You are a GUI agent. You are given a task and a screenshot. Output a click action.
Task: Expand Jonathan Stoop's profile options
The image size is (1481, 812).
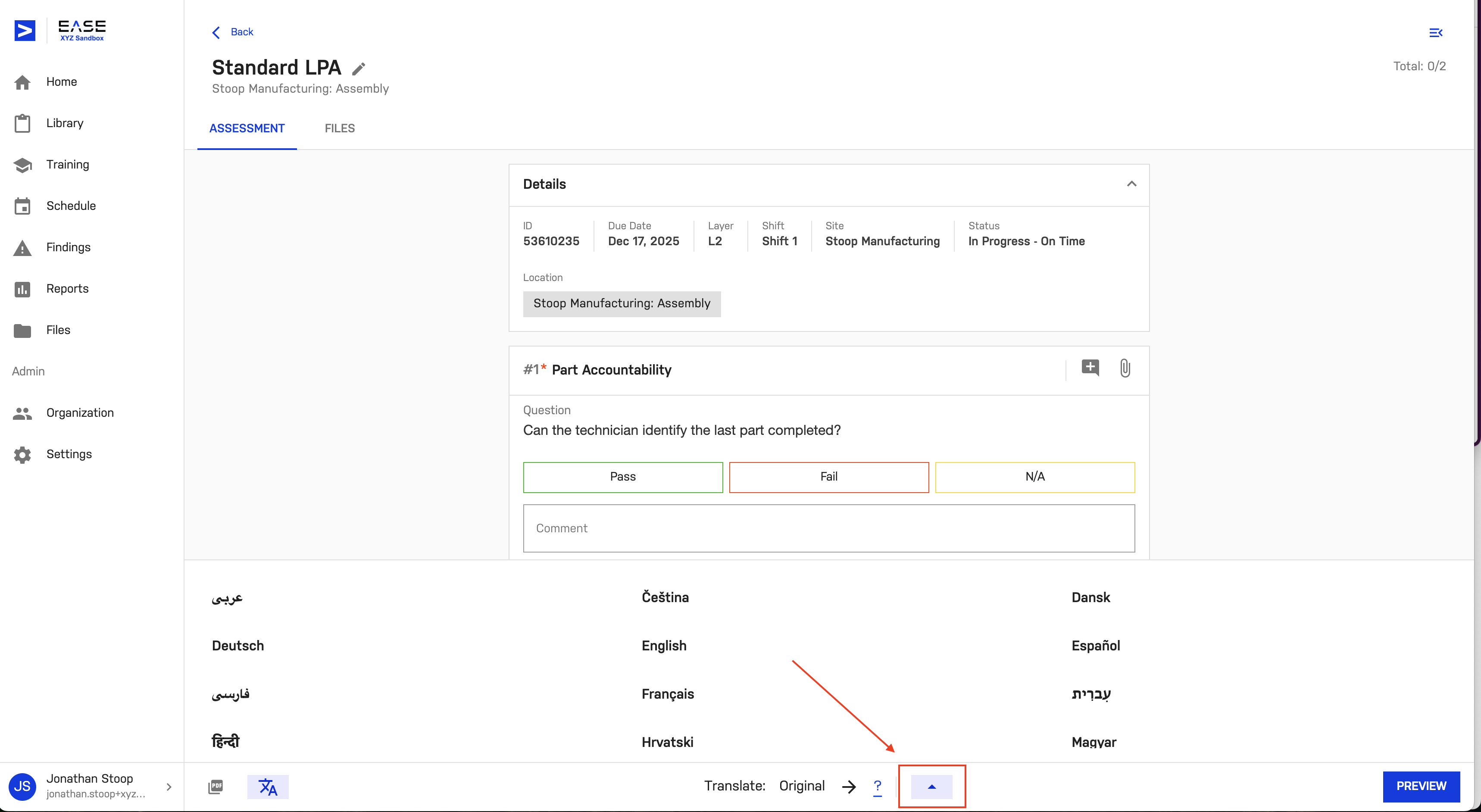point(169,786)
